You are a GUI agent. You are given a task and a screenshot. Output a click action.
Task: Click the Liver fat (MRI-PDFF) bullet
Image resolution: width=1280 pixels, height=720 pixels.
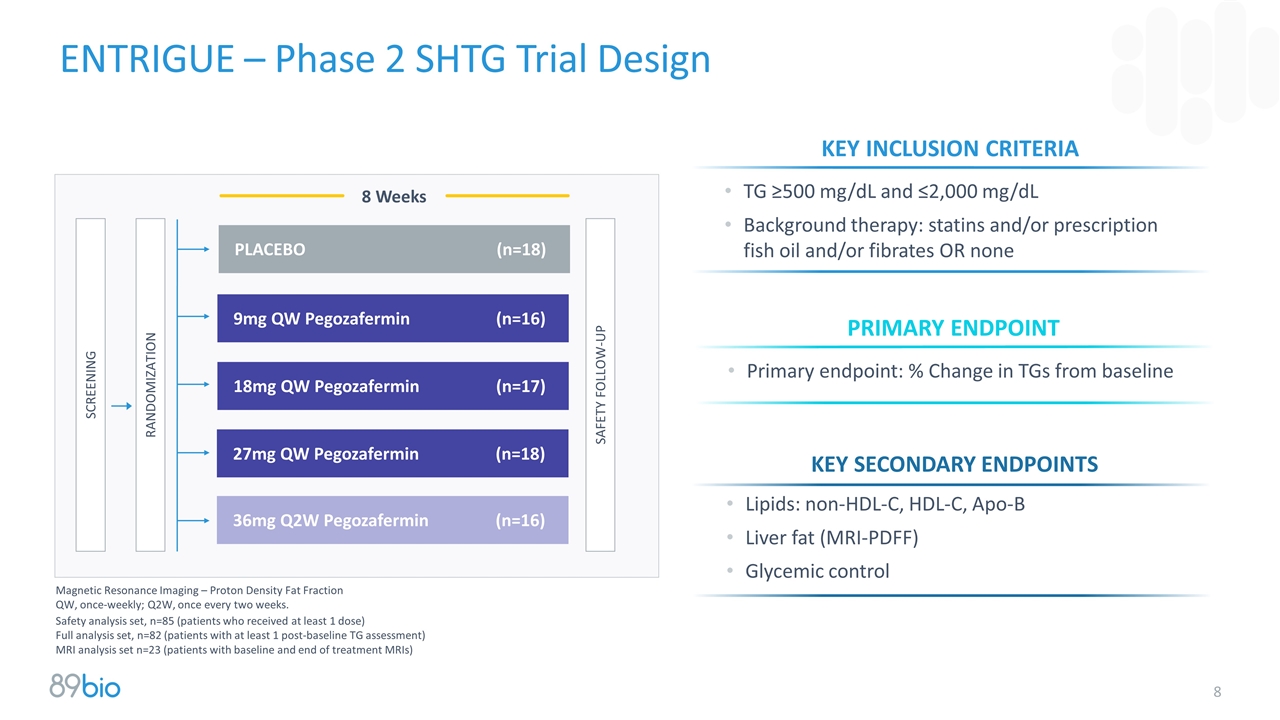(x=831, y=538)
